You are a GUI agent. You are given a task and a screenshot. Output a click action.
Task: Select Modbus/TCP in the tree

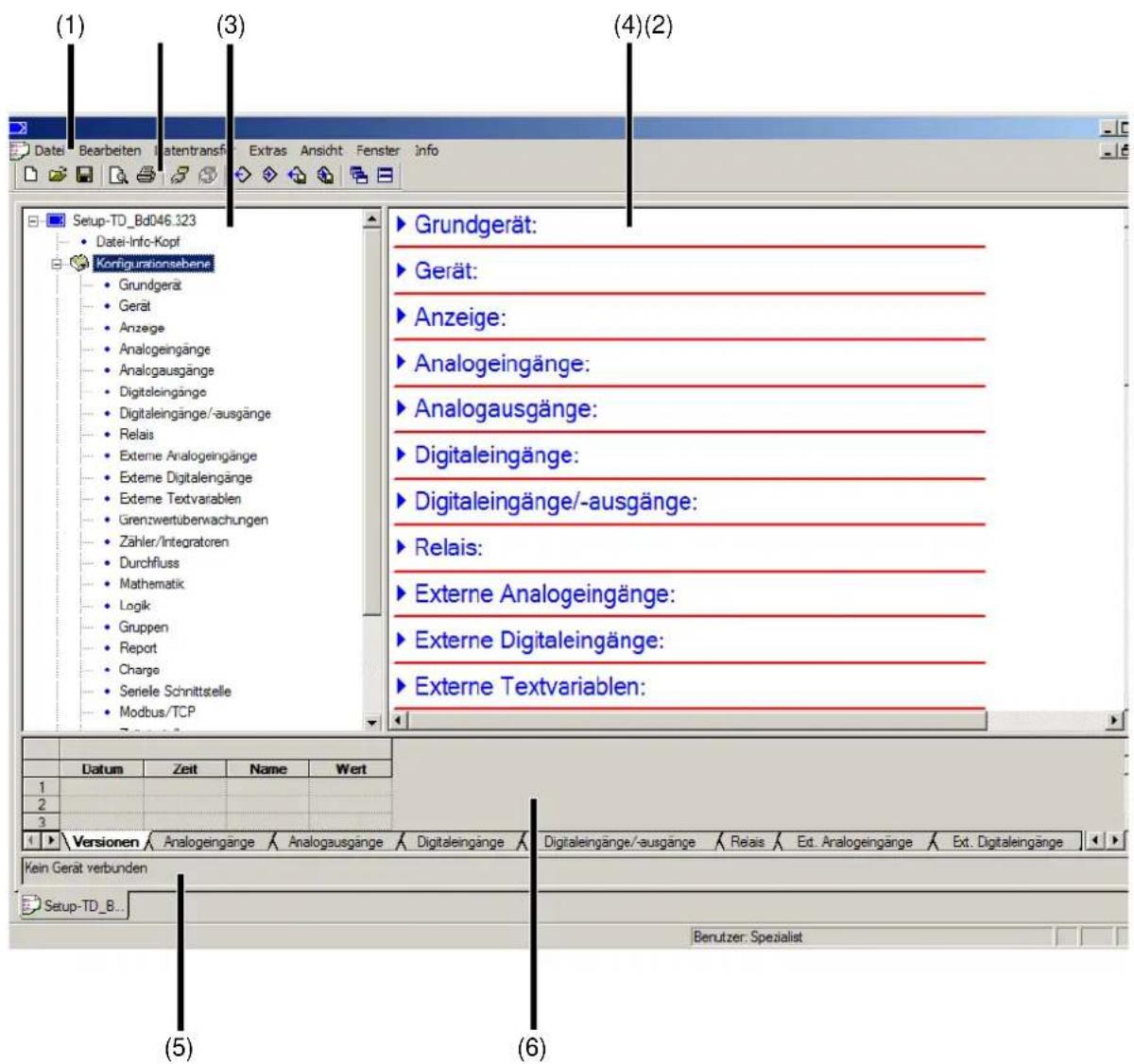[x=157, y=712]
